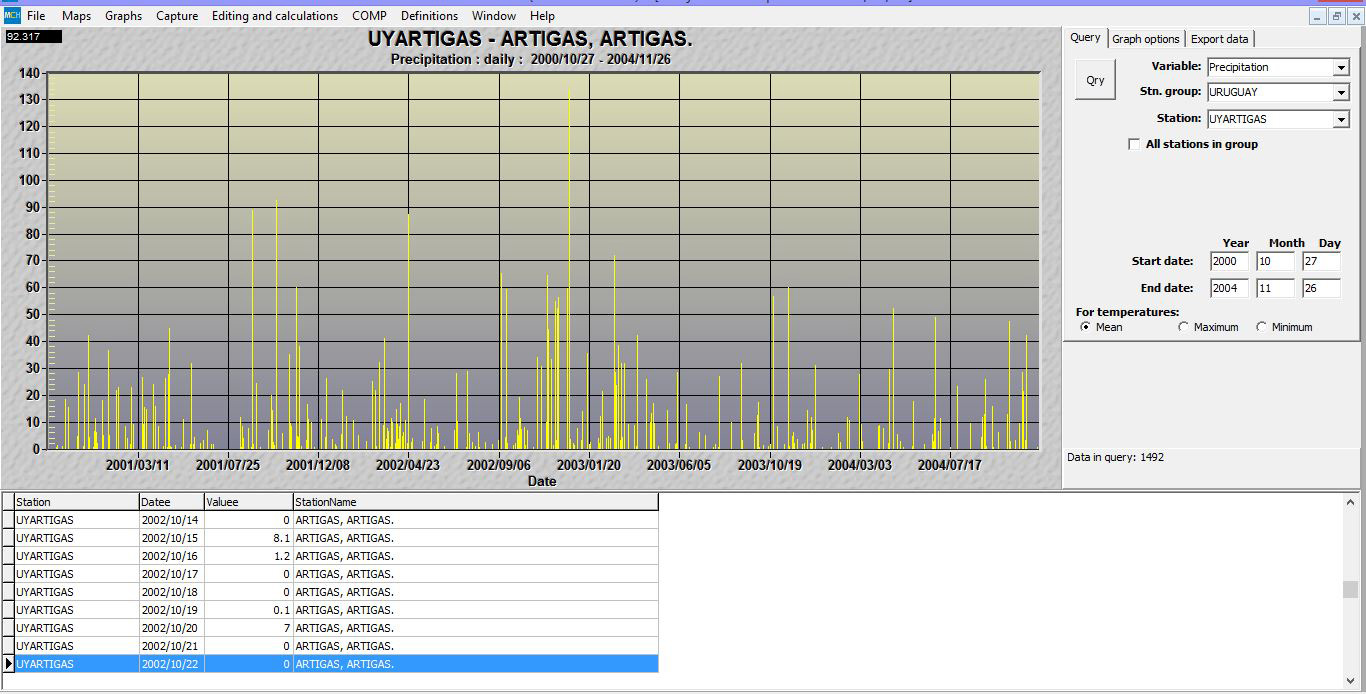Select the Maximum temperature radio button
This screenshot has width=1366, height=694.
click(1184, 327)
